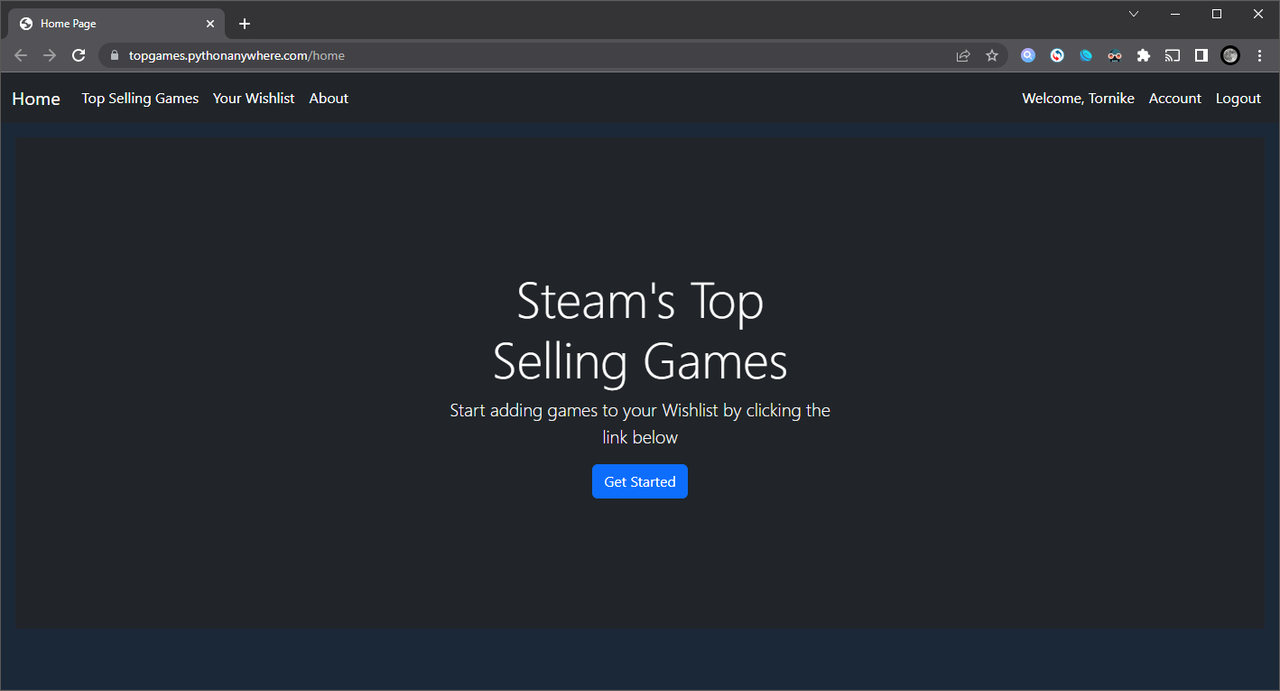Viewport: 1280px width, 691px height.
Task: Click the browser back arrow
Action: tap(21, 56)
